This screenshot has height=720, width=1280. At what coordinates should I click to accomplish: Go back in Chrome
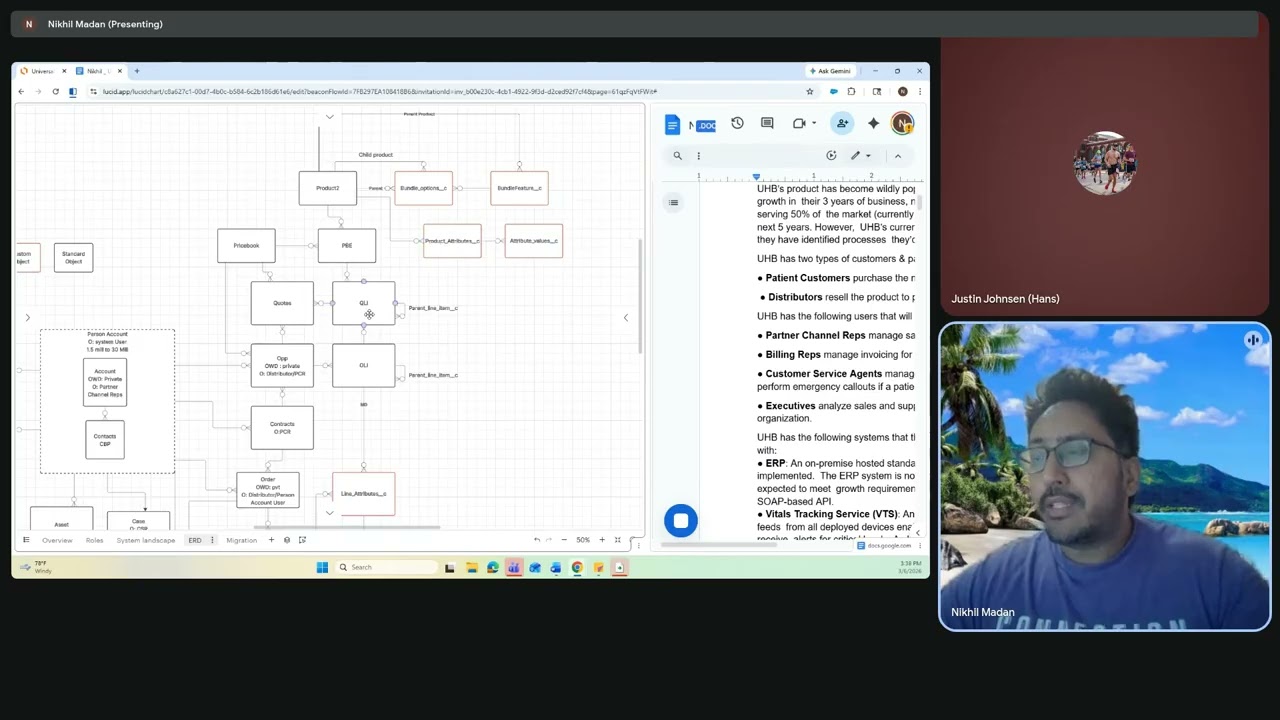21,91
